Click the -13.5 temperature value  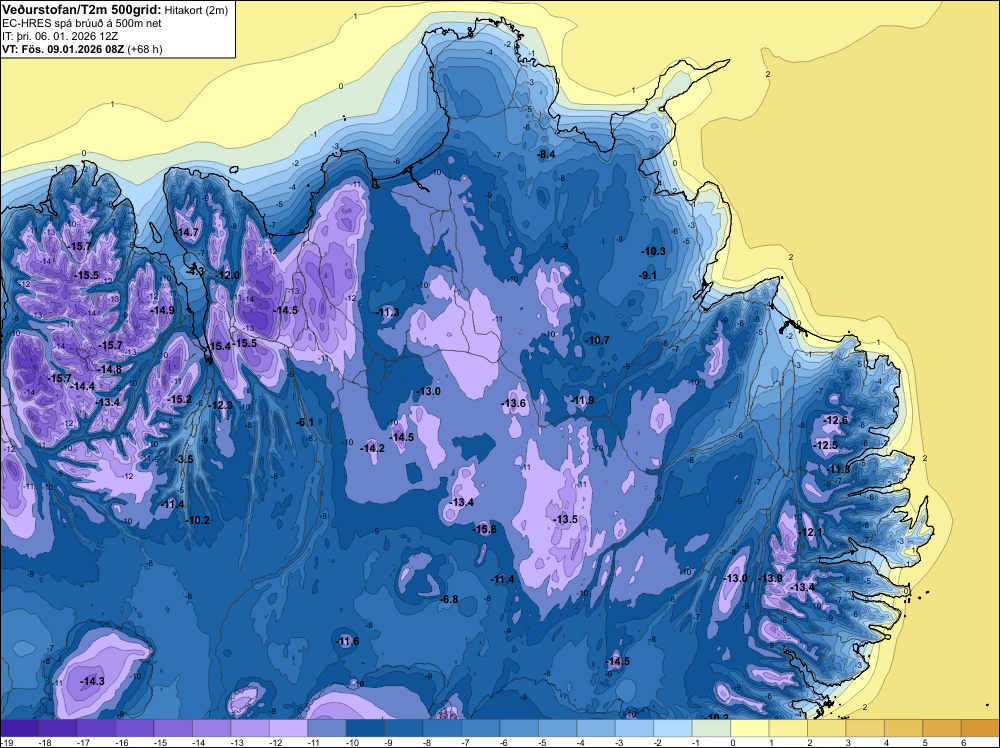[565, 520]
